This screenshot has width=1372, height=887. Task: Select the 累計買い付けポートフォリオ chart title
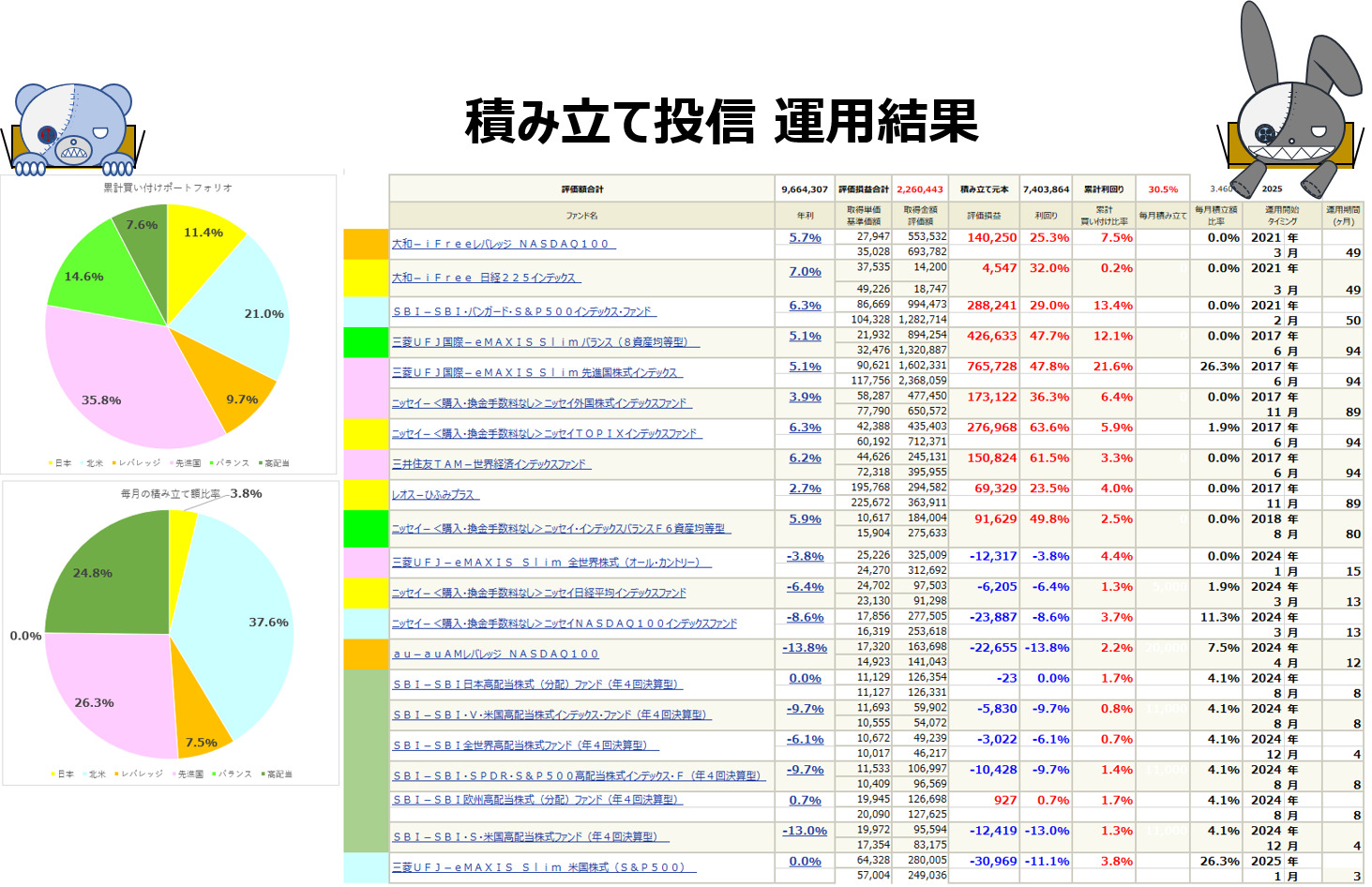pyautogui.click(x=168, y=188)
